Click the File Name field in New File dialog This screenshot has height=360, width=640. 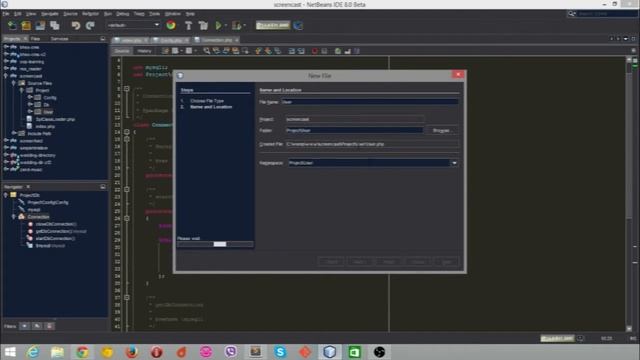point(369,102)
